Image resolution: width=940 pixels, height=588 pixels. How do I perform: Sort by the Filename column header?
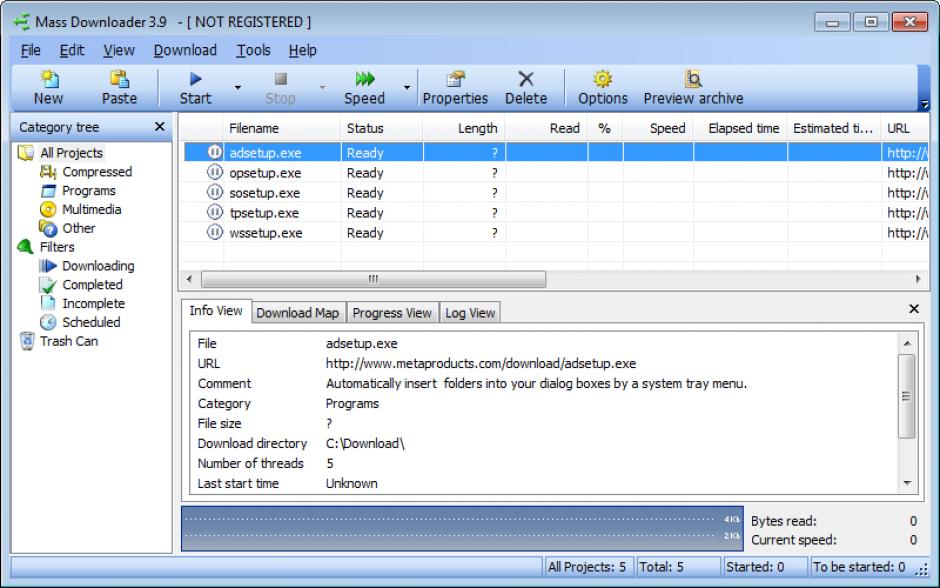(282, 128)
